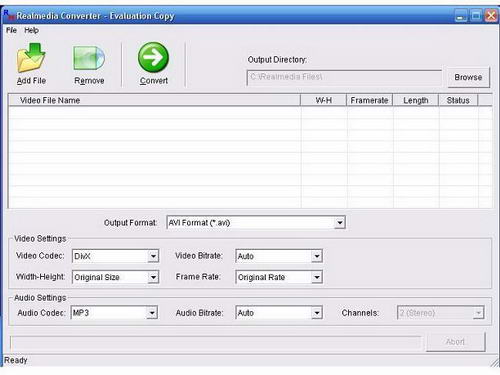Click the Remove disc icon

click(x=89, y=58)
